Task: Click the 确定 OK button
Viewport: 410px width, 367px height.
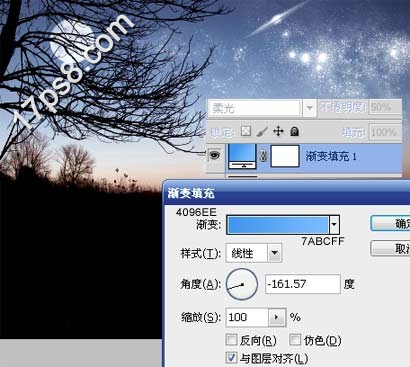Action: (x=390, y=223)
